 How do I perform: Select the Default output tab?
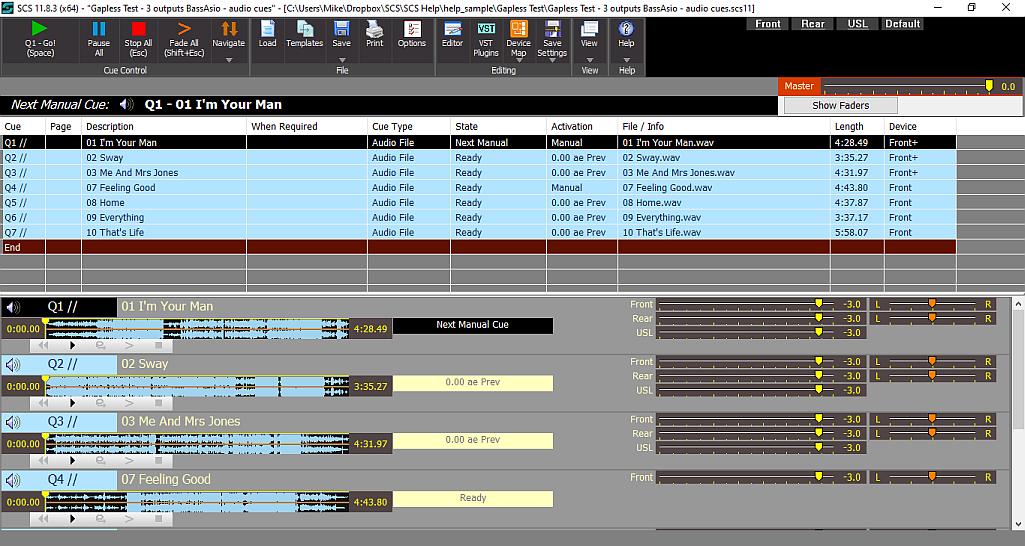coord(903,24)
